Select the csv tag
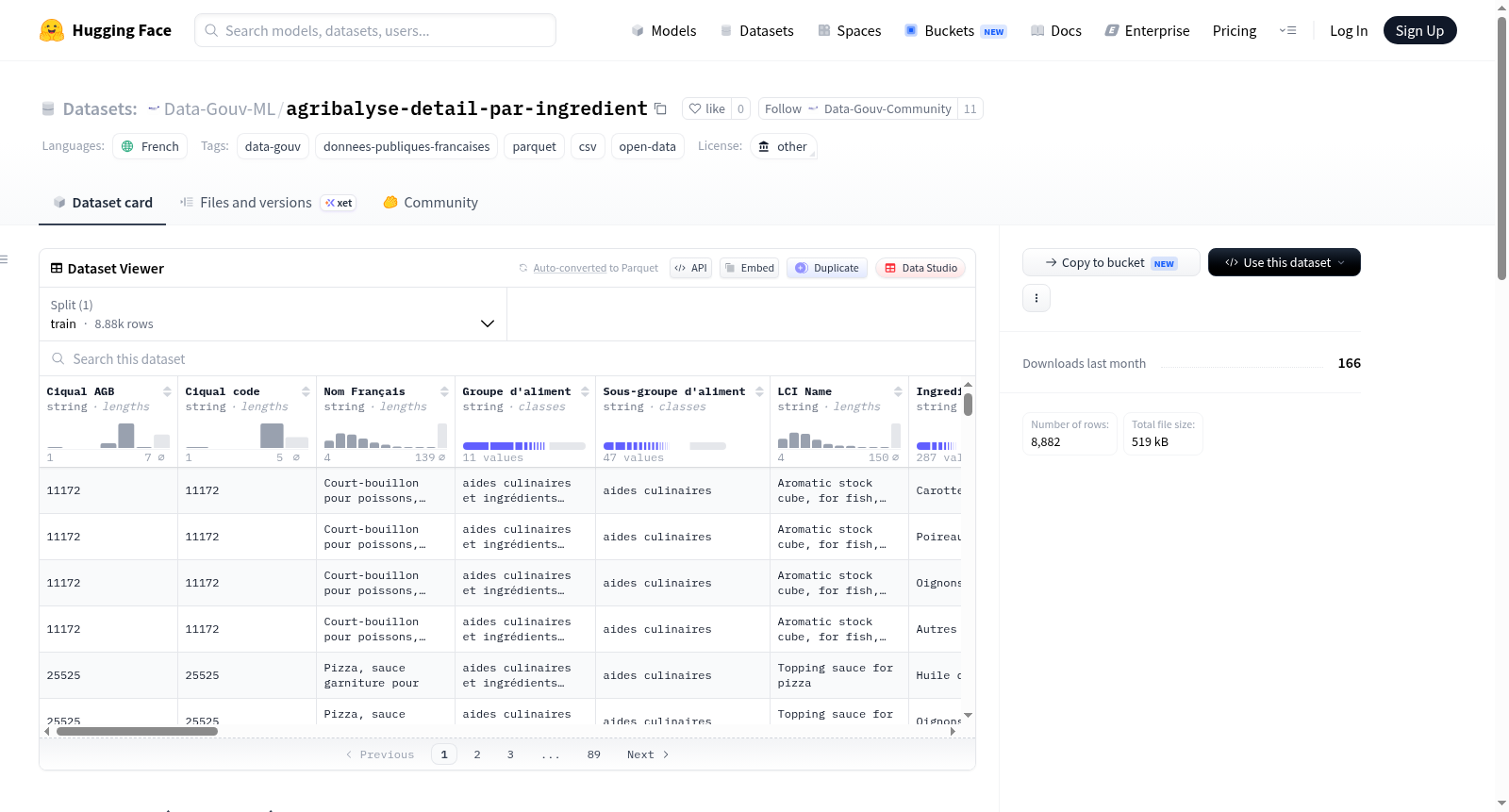The height and width of the screenshot is (812, 1509). coord(588,146)
